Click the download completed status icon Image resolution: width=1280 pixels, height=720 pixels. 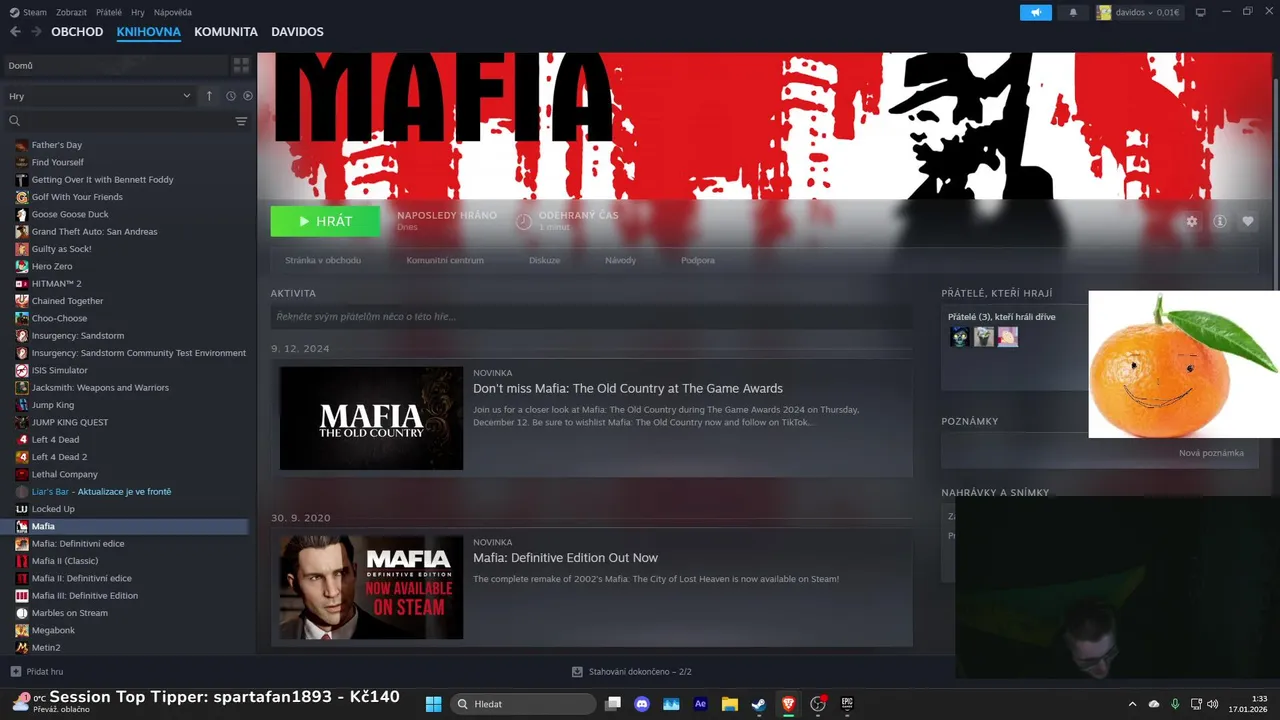577,672
